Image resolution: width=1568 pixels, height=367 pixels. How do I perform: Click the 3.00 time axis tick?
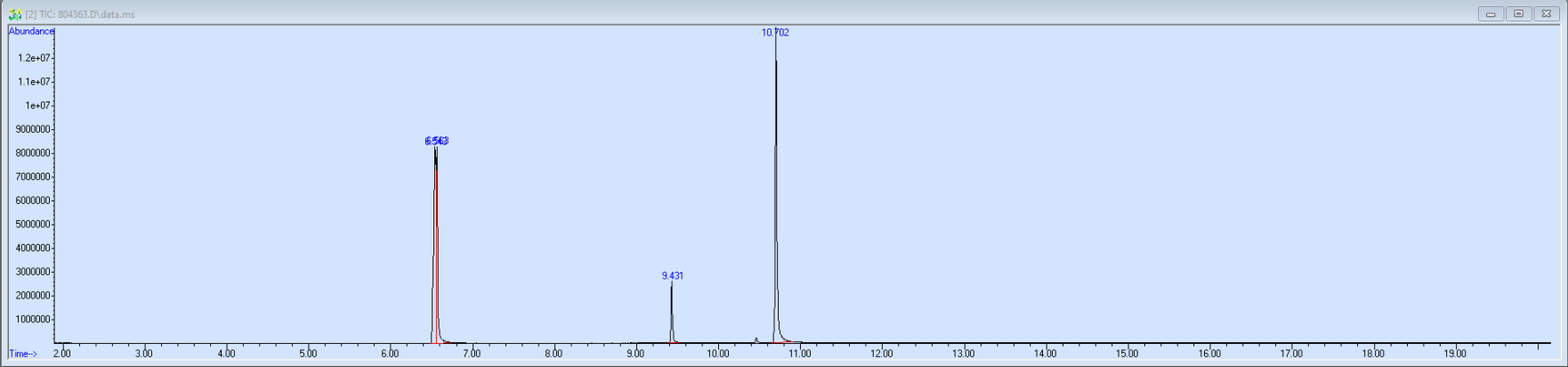[x=144, y=354]
